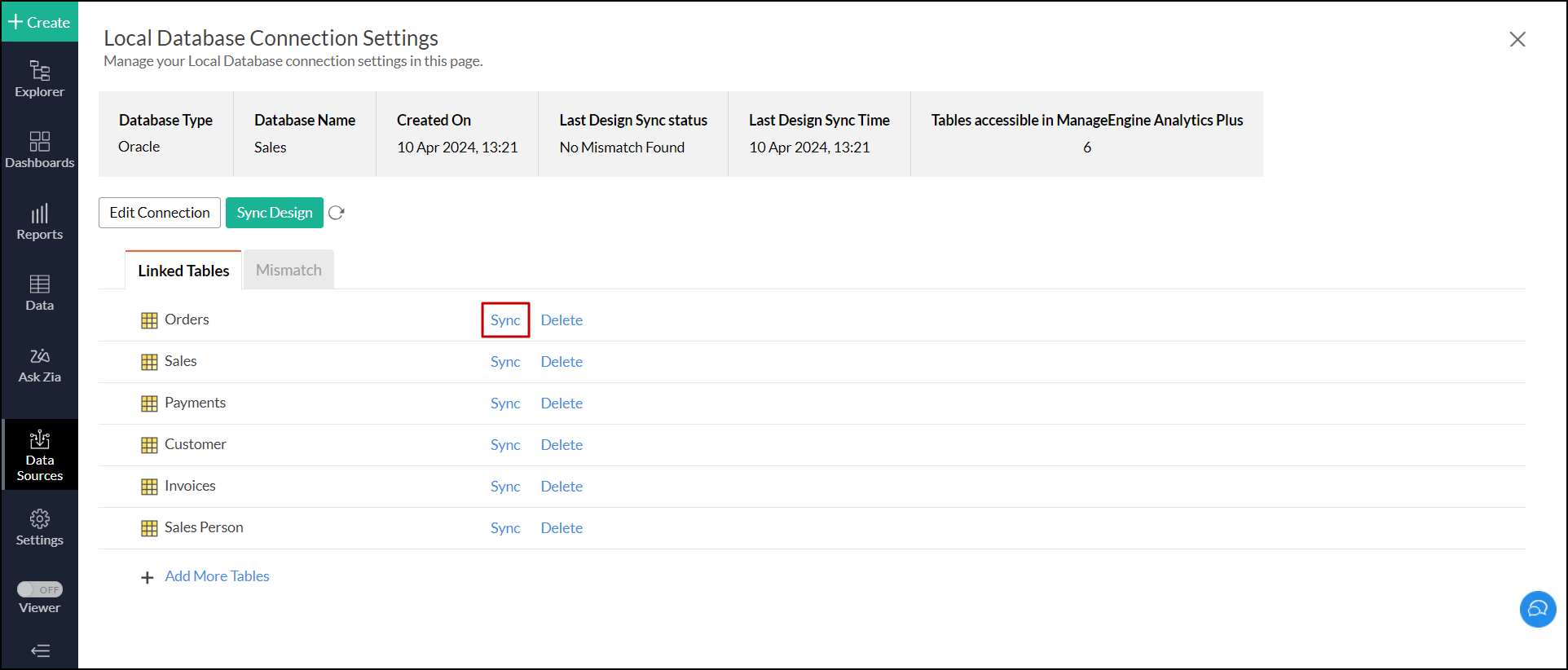Screen dimensions: 1568x670
Task: Click the Sync Design button
Action: [275, 213]
